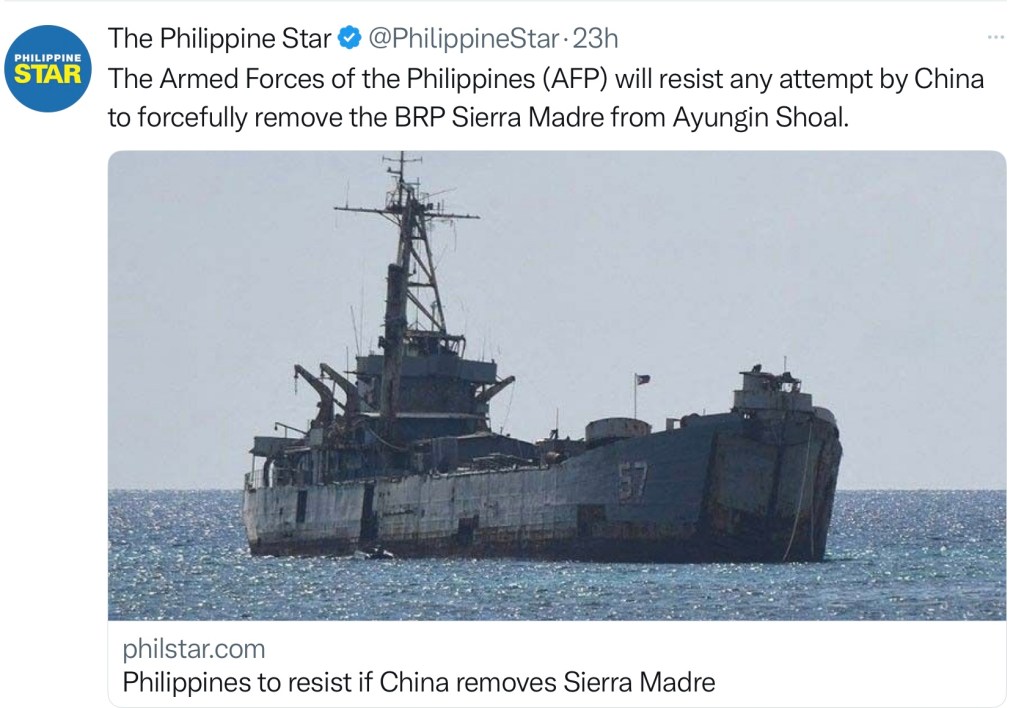Open the BRP Sierra Madre ship photo
The width and height of the screenshot is (1024, 708).
point(556,385)
